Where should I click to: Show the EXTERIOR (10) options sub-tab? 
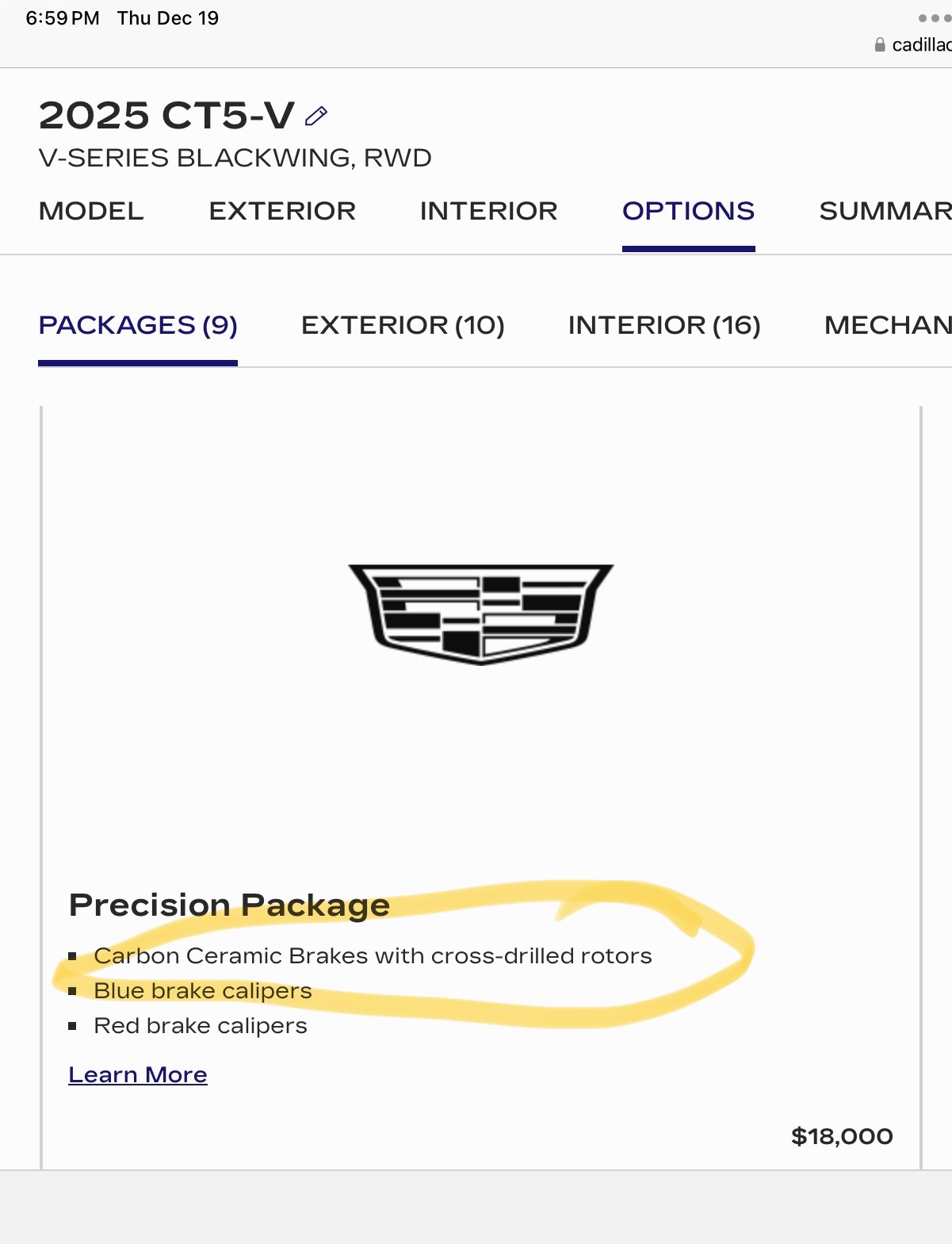coord(403,325)
